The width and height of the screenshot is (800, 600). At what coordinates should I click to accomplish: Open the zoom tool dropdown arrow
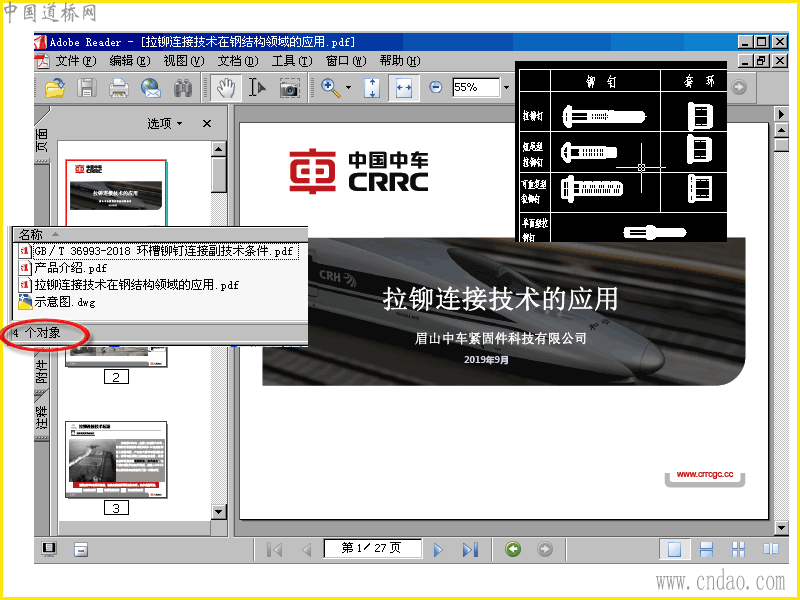pyautogui.click(x=348, y=88)
